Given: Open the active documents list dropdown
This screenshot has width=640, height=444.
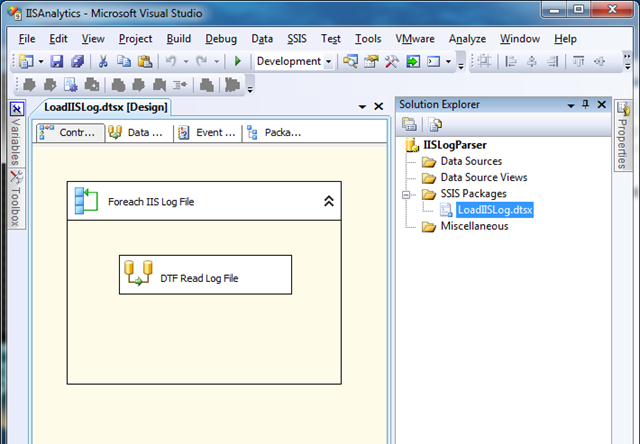Looking at the screenshot, I should [x=362, y=107].
